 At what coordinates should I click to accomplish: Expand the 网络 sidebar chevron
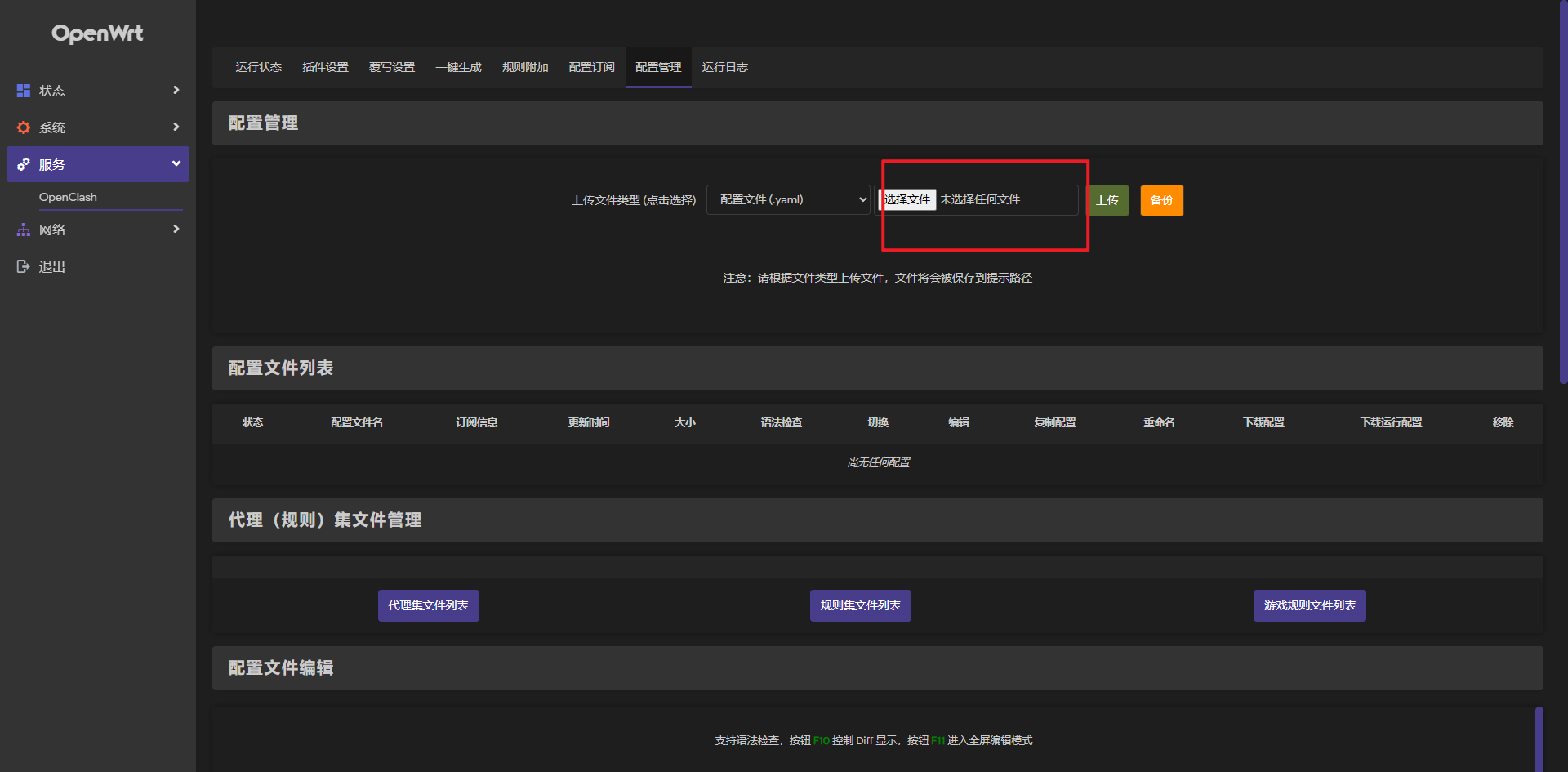click(x=176, y=229)
